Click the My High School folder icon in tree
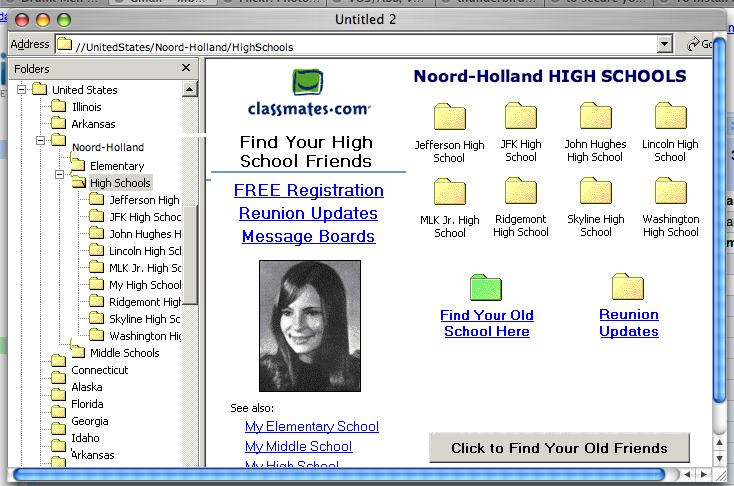This screenshot has width=734, height=486. pyautogui.click(x=96, y=284)
